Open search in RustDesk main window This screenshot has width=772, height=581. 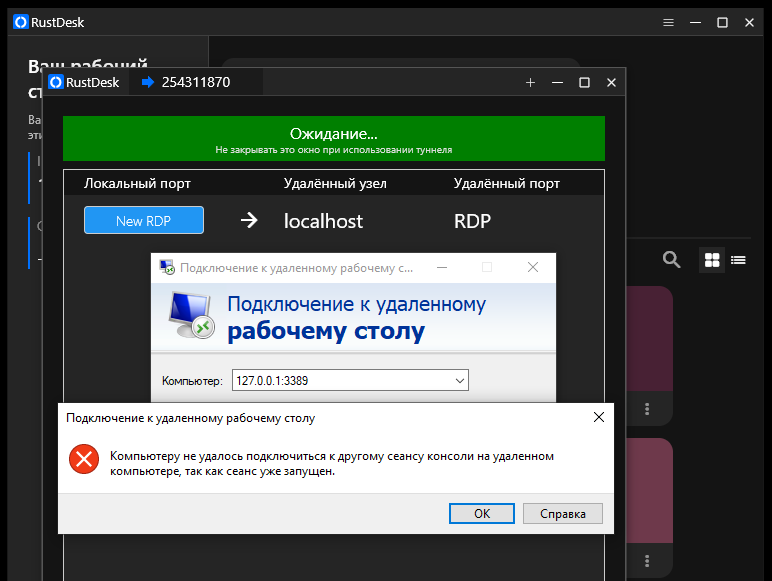pos(671,259)
